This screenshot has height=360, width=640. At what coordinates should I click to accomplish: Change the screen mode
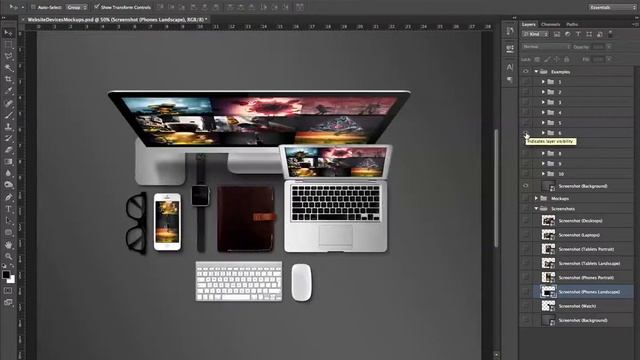pos(8,302)
